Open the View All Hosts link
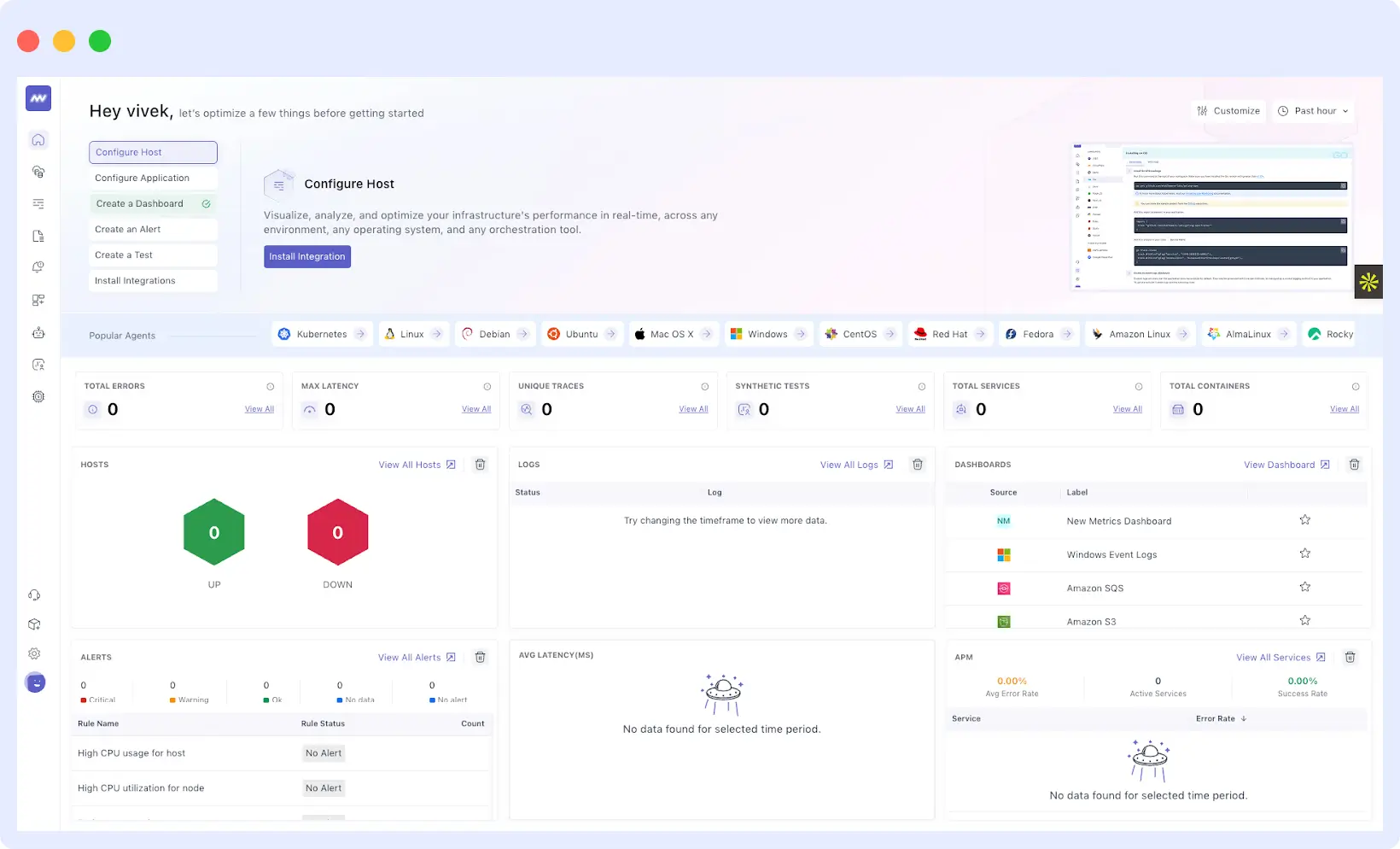The width and height of the screenshot is (1400, 849). 417,465
